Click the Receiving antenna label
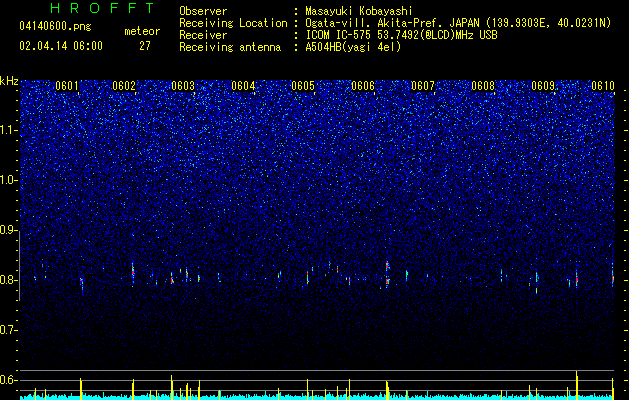629x400 pixels. pyautogui.click(x=230, y=47)
